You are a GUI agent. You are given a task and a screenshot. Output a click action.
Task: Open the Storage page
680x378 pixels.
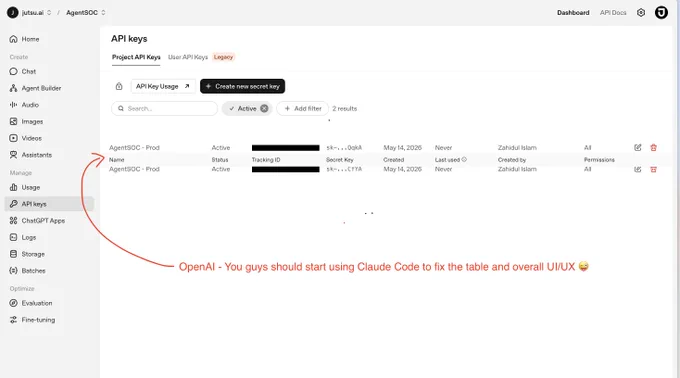(x=27, y=254)
